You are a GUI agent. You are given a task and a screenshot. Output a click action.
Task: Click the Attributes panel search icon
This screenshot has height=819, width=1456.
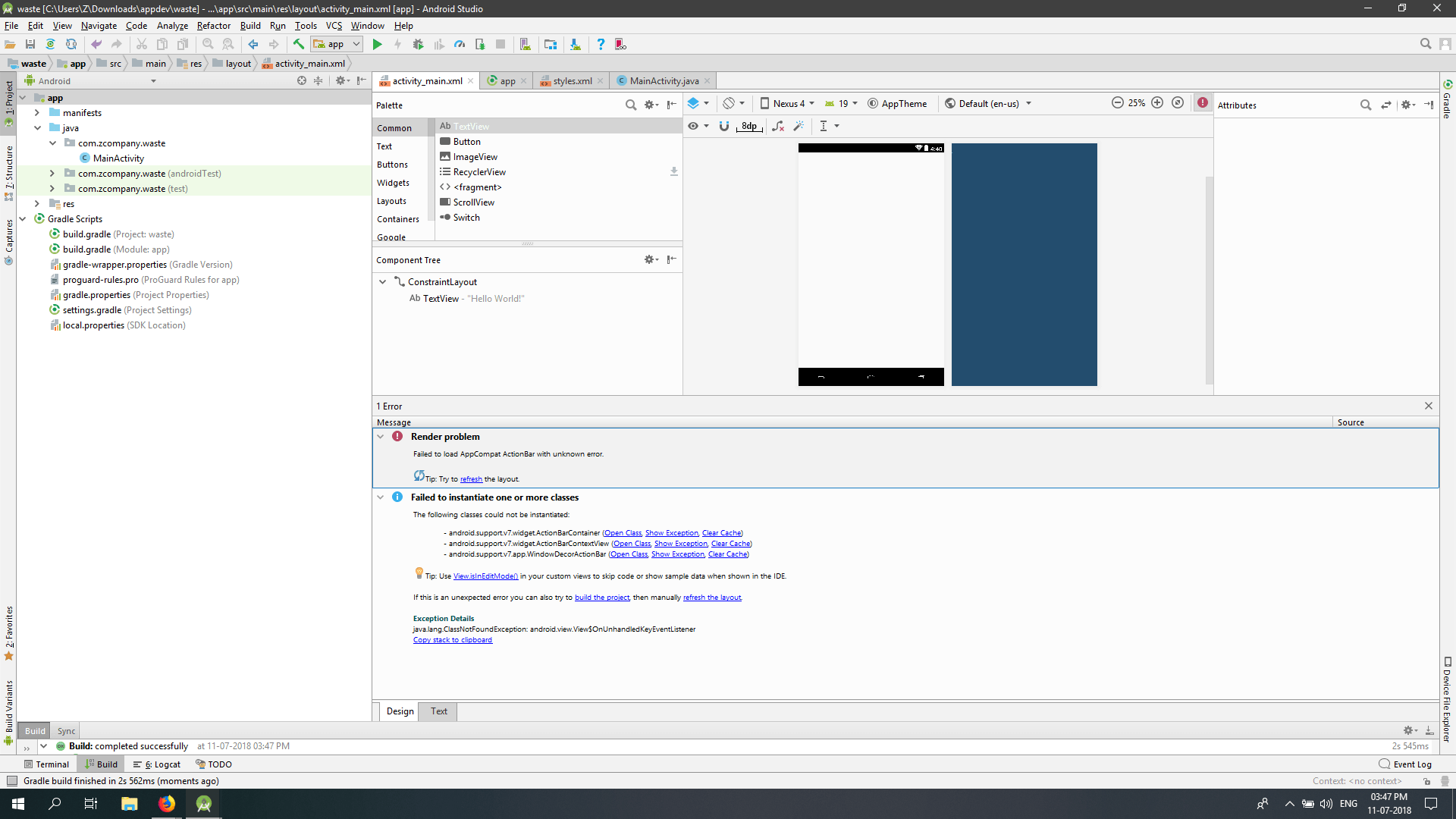click(x=1366, y=105)
